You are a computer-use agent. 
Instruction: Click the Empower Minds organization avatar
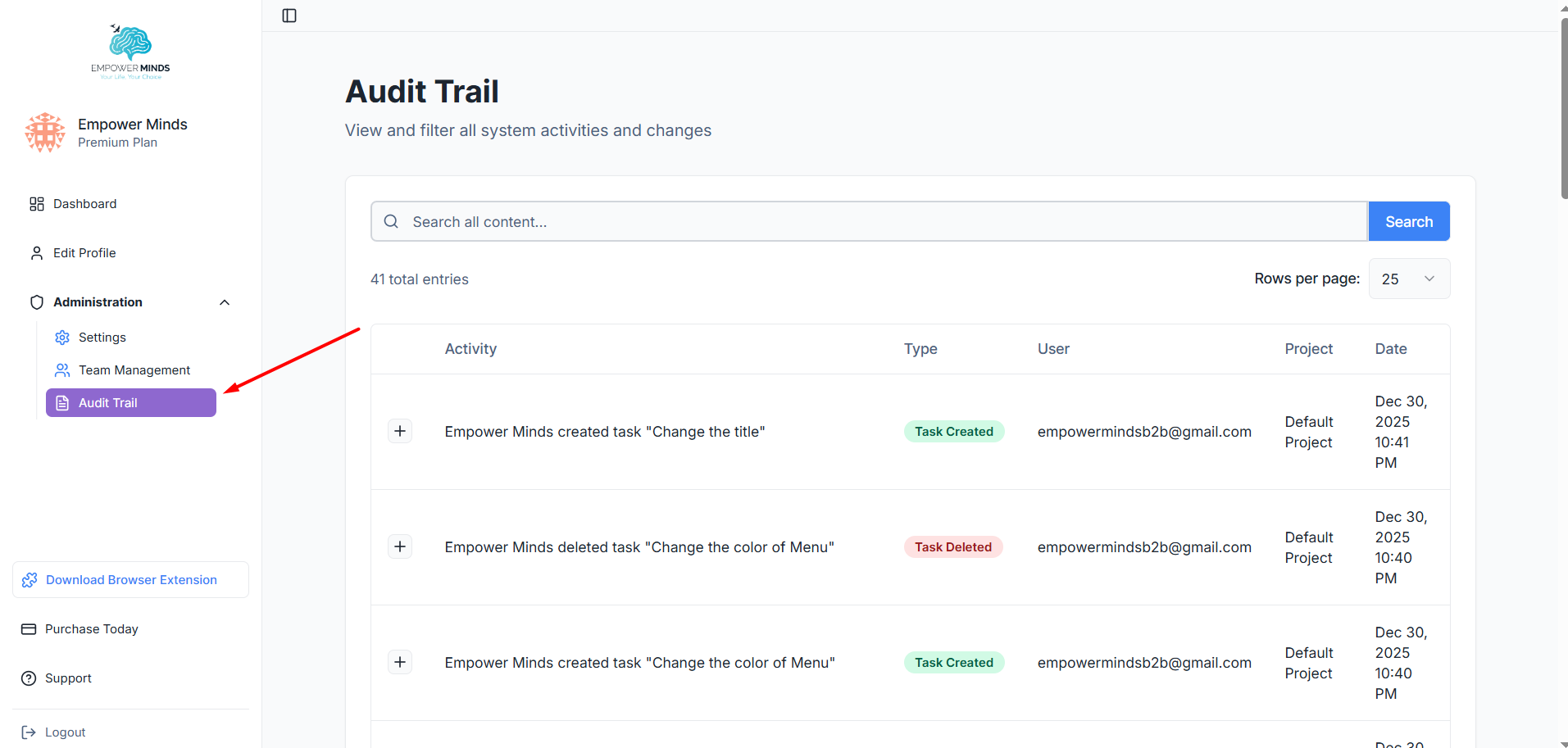(45, 133)
